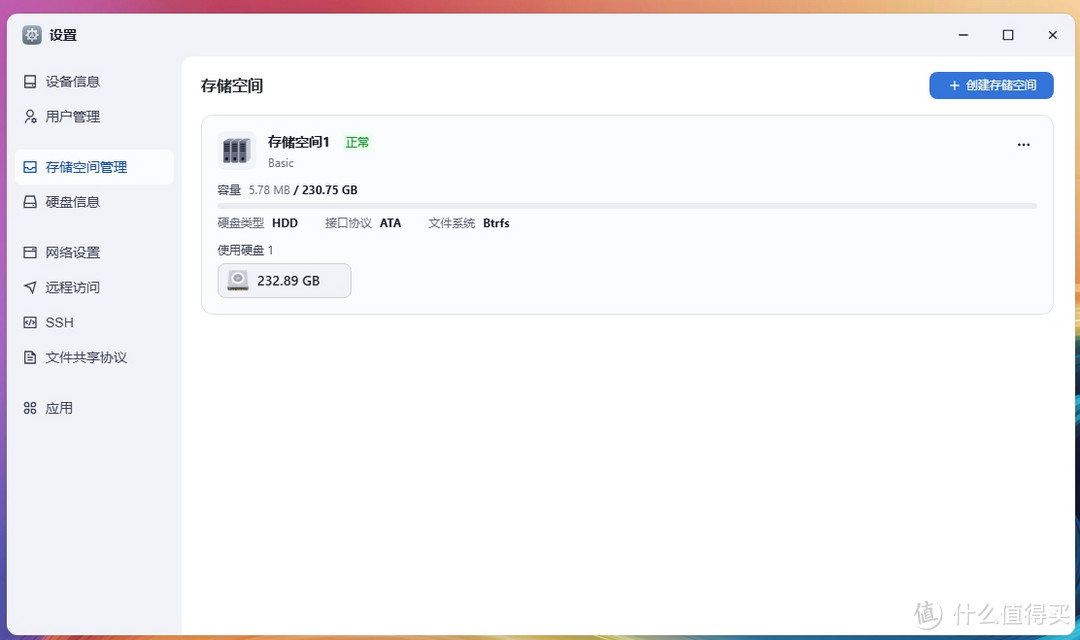Open 用户管理 via its sidebar icon
1080x640 pixels.
30,116
